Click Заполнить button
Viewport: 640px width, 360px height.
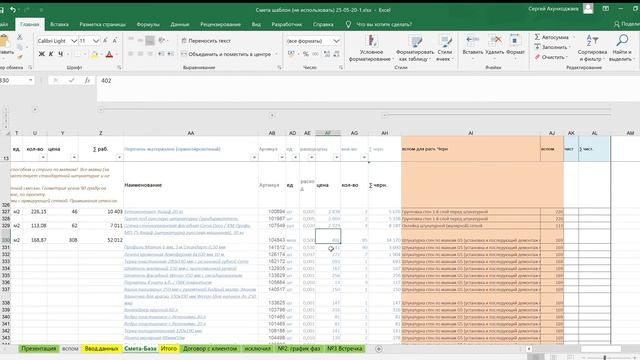tap(551, 47)
